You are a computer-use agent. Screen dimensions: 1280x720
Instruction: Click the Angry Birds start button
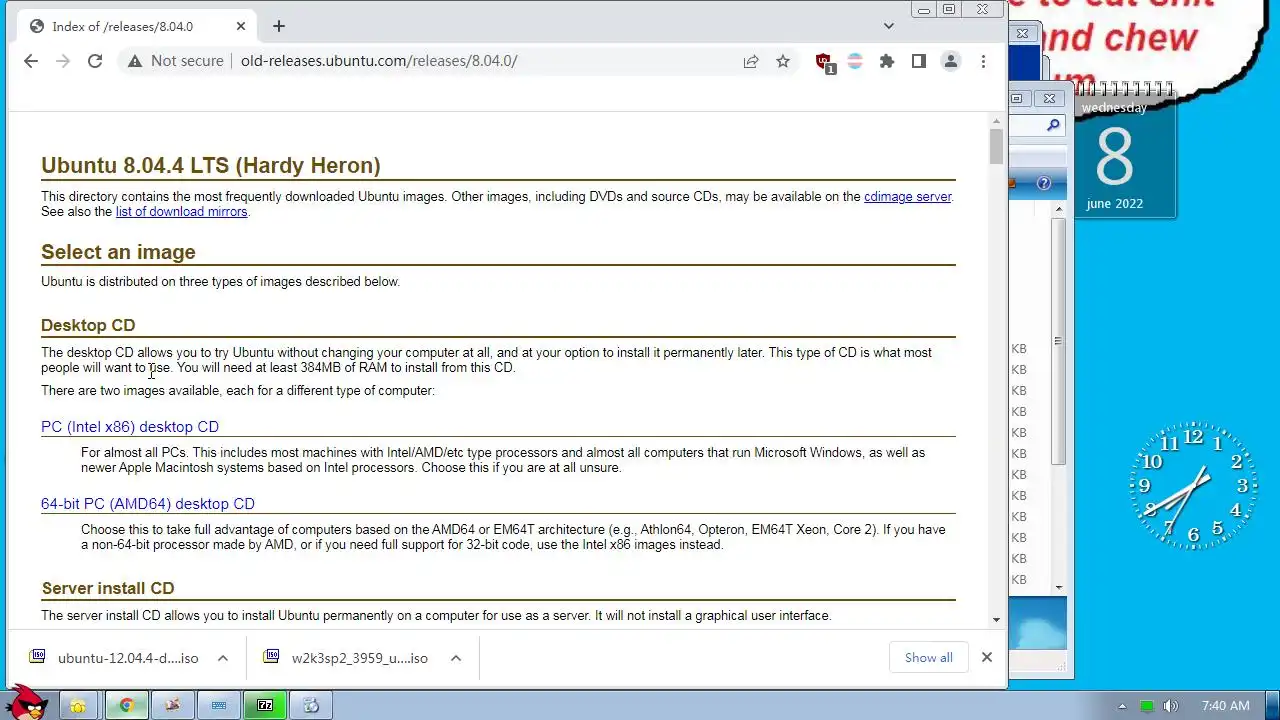[27, 702]
